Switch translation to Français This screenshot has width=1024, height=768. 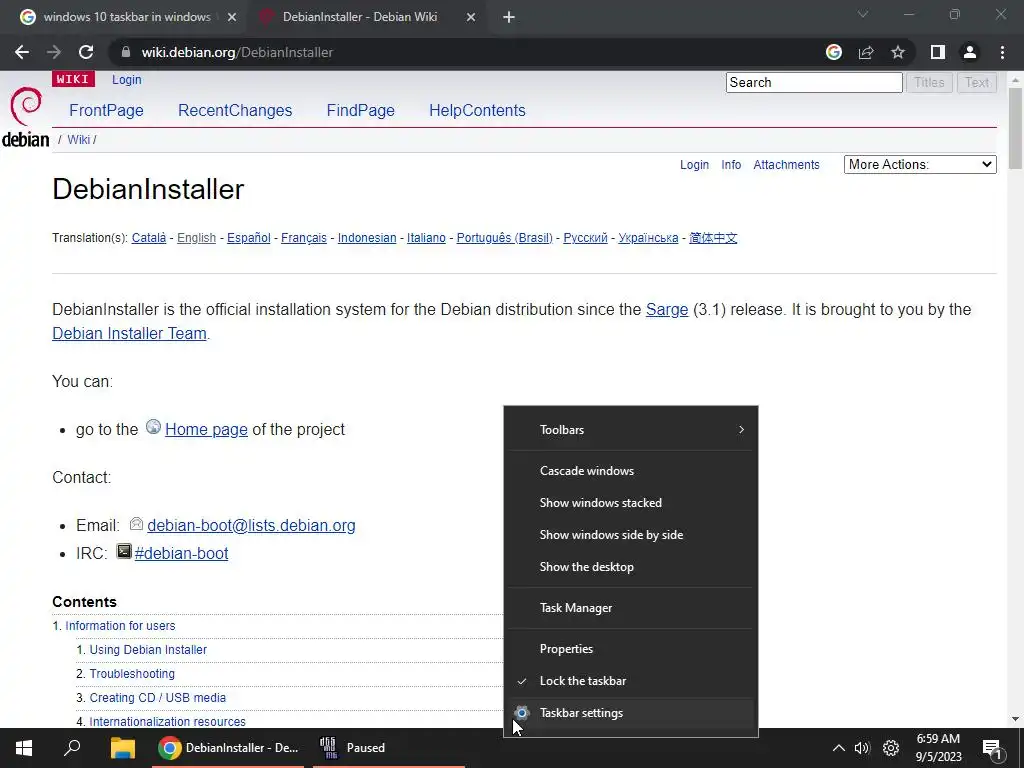304,238
